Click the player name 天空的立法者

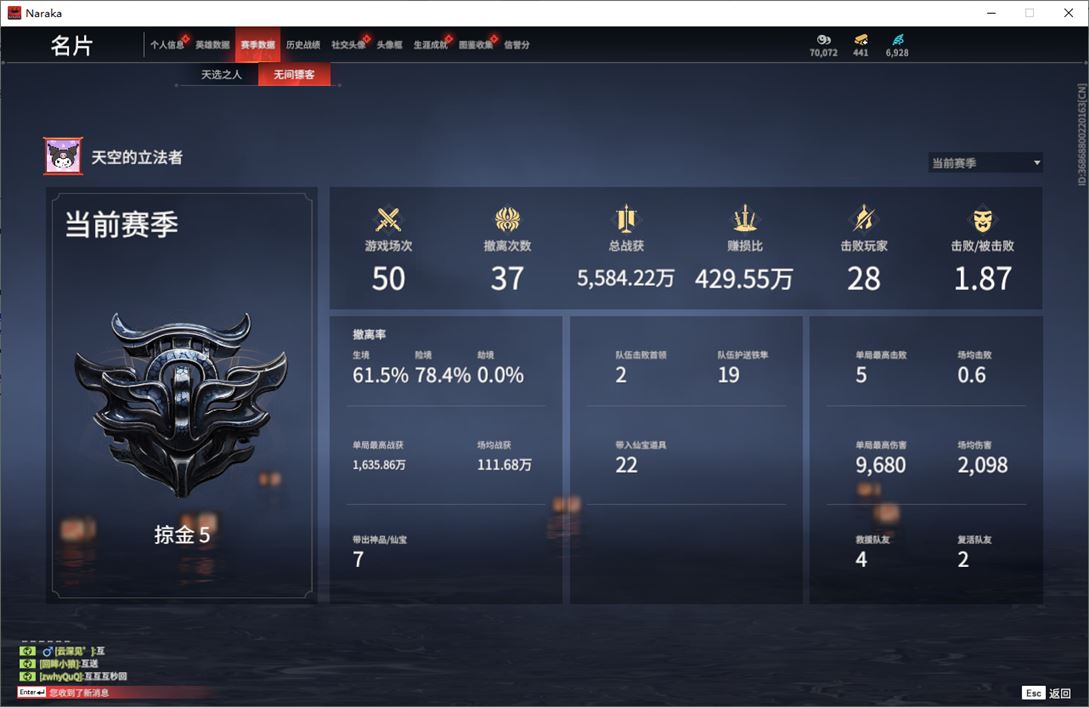(137, 158)
